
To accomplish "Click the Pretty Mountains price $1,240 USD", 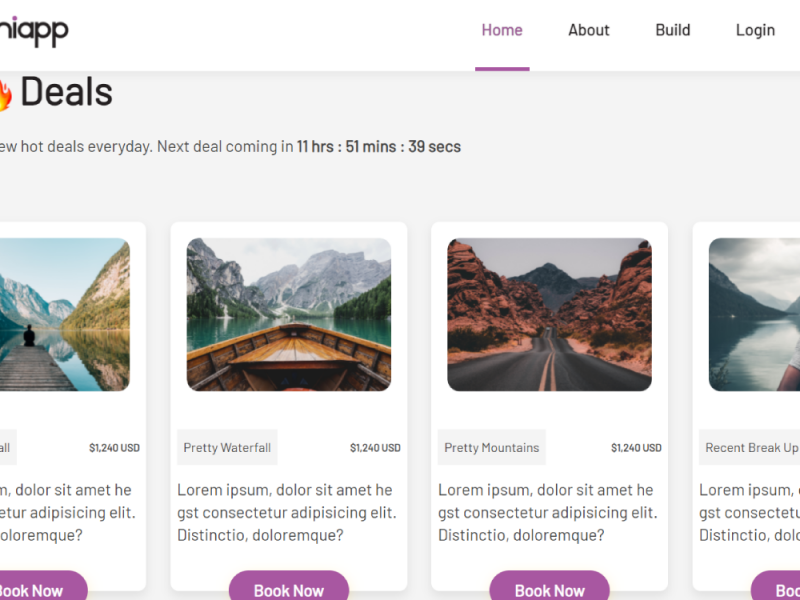I will pyautogui.click(x=636, y=448).
